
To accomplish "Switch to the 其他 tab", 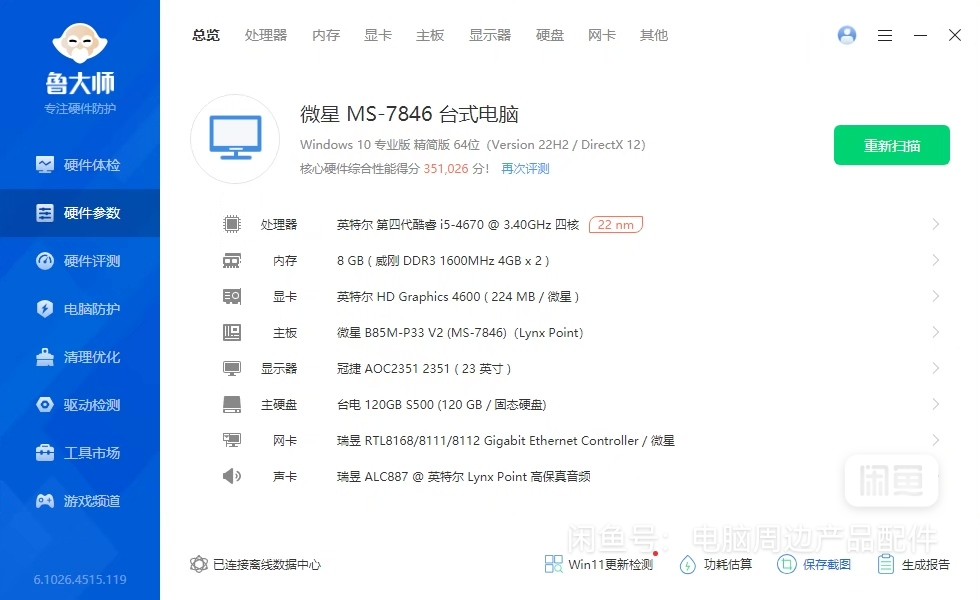I will [654, 36].
